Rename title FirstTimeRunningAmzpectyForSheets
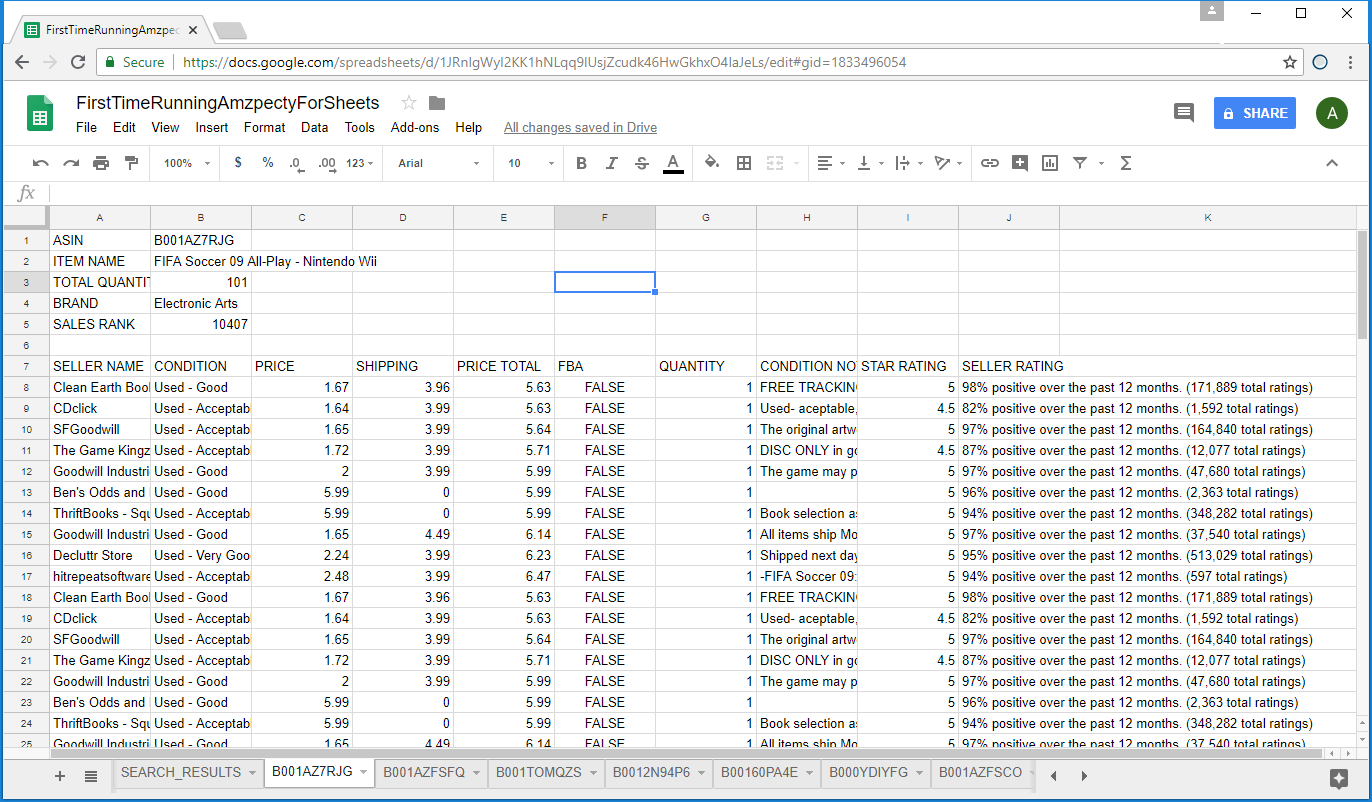This screenshot has height=802, width=1372. pos(228,103)
